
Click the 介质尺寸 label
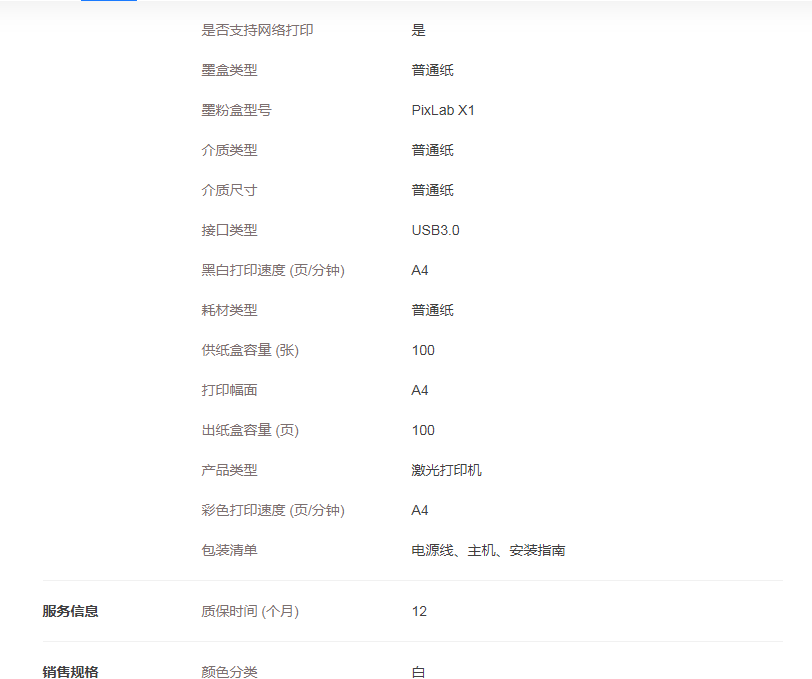click(x=229, y=190)
